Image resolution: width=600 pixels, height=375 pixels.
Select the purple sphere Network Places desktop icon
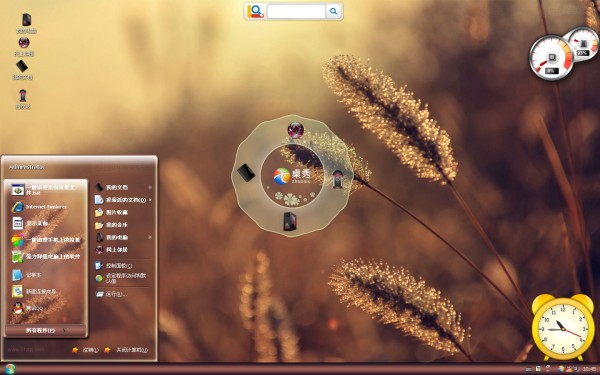point(24,46)
